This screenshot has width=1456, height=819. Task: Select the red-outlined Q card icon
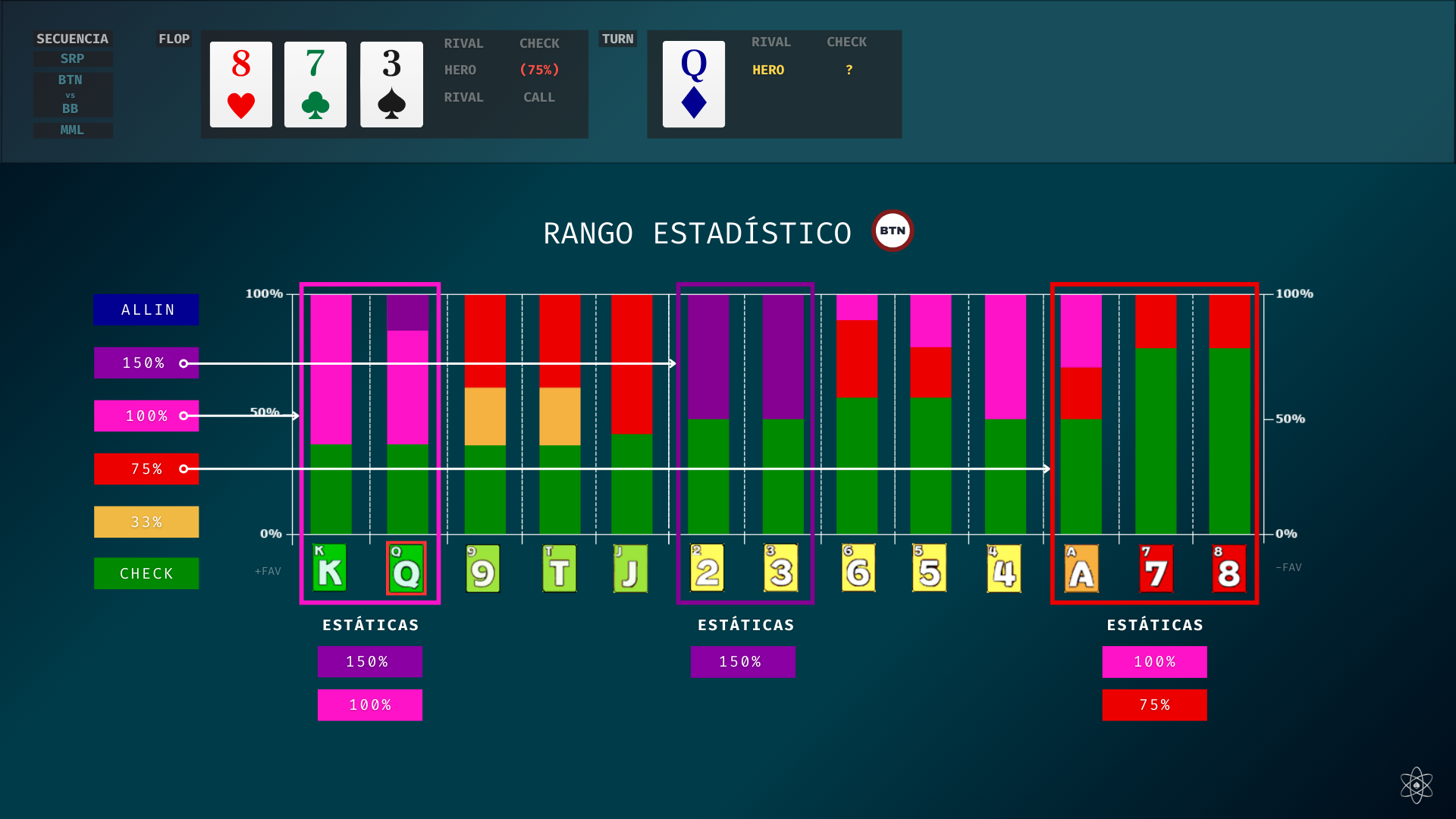[x=406, y=568]
